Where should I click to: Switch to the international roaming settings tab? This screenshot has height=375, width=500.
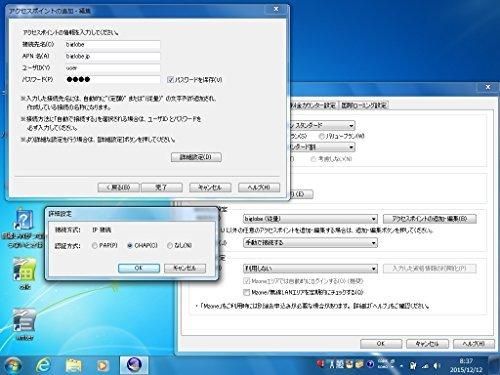(x=364, y=105)
